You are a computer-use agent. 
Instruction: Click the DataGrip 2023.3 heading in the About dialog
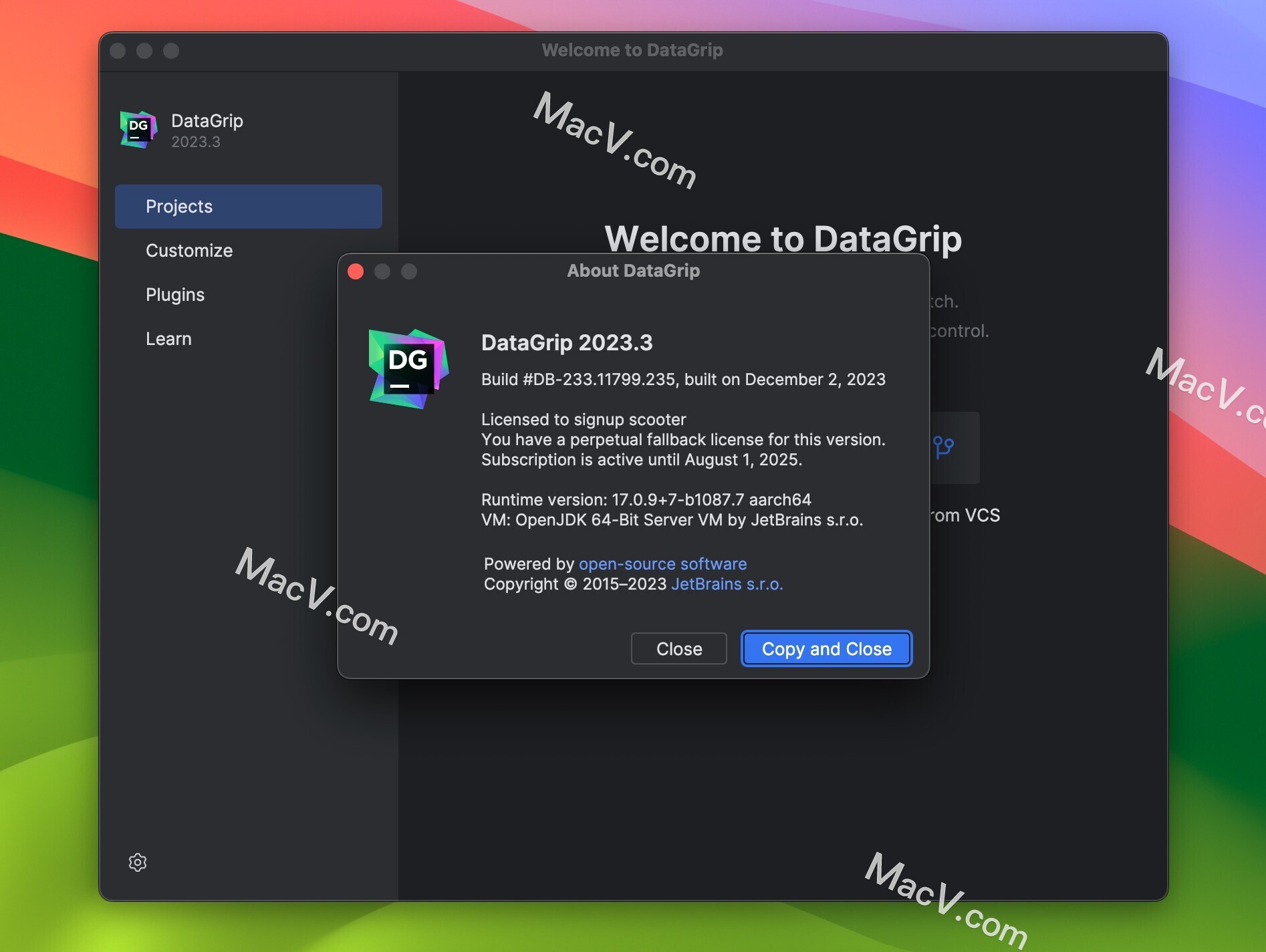567,342
